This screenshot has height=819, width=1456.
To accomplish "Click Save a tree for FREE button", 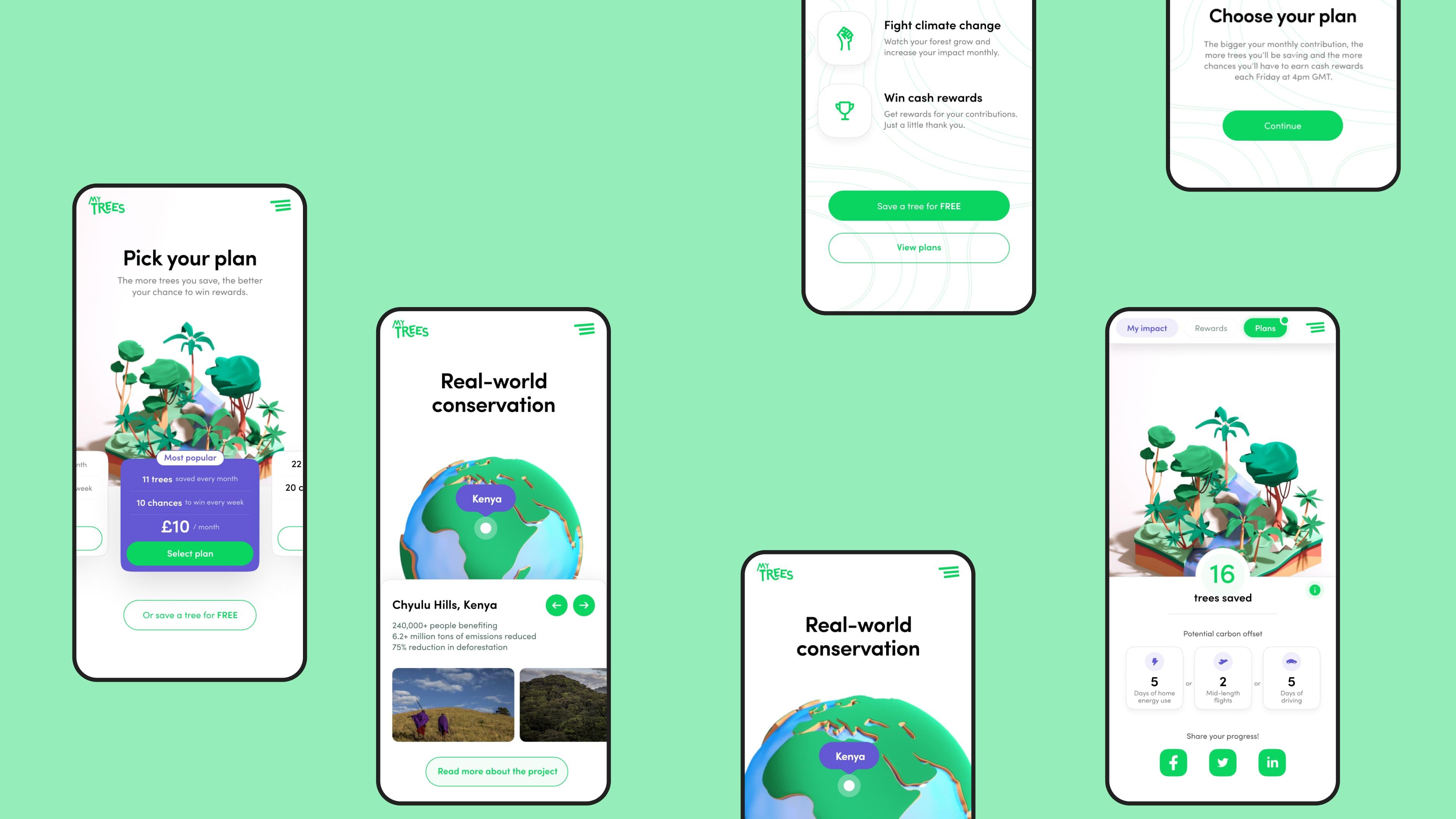I will tap(918, 205).
